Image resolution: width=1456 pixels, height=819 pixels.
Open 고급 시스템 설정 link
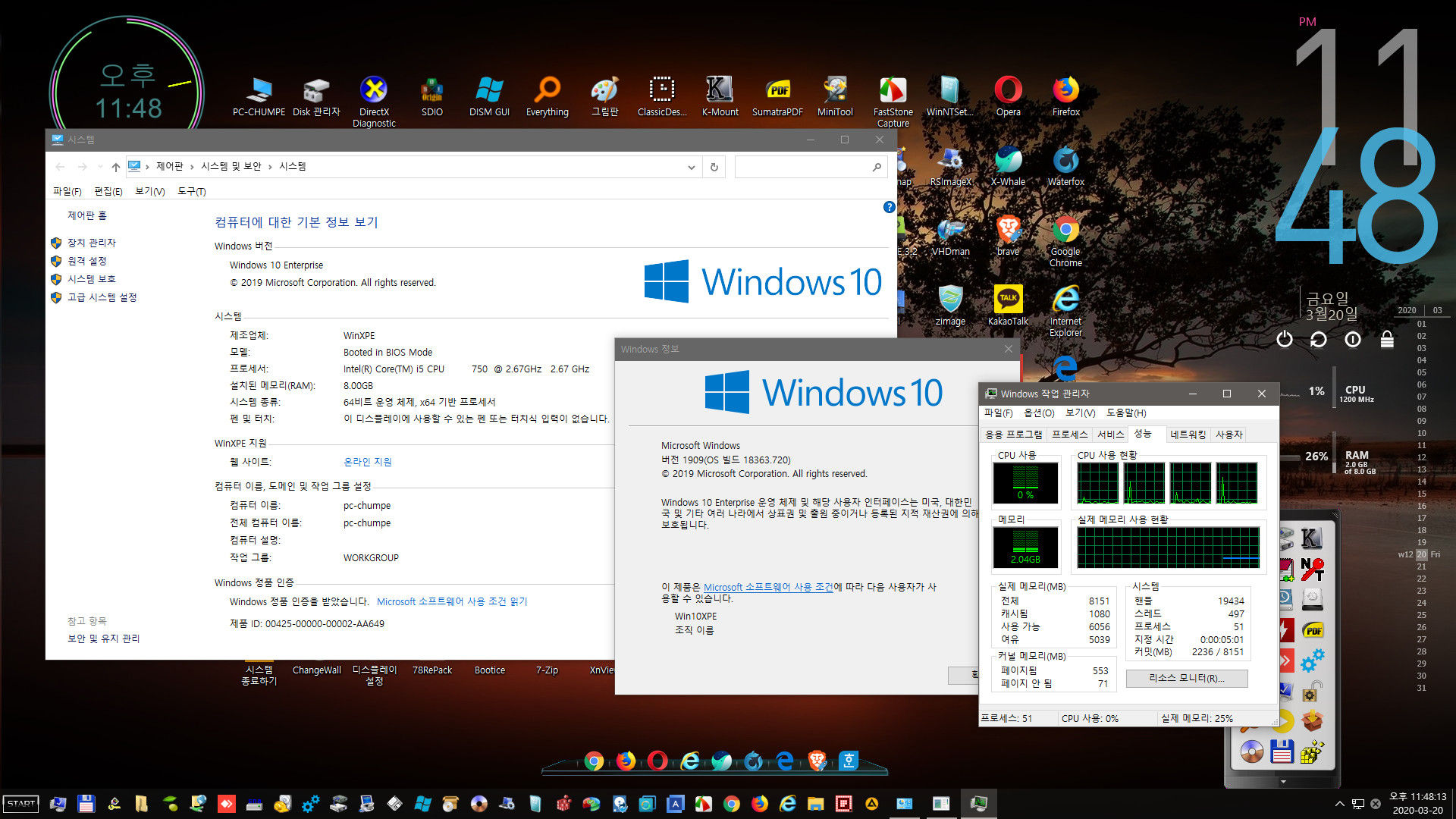[102, 297]
